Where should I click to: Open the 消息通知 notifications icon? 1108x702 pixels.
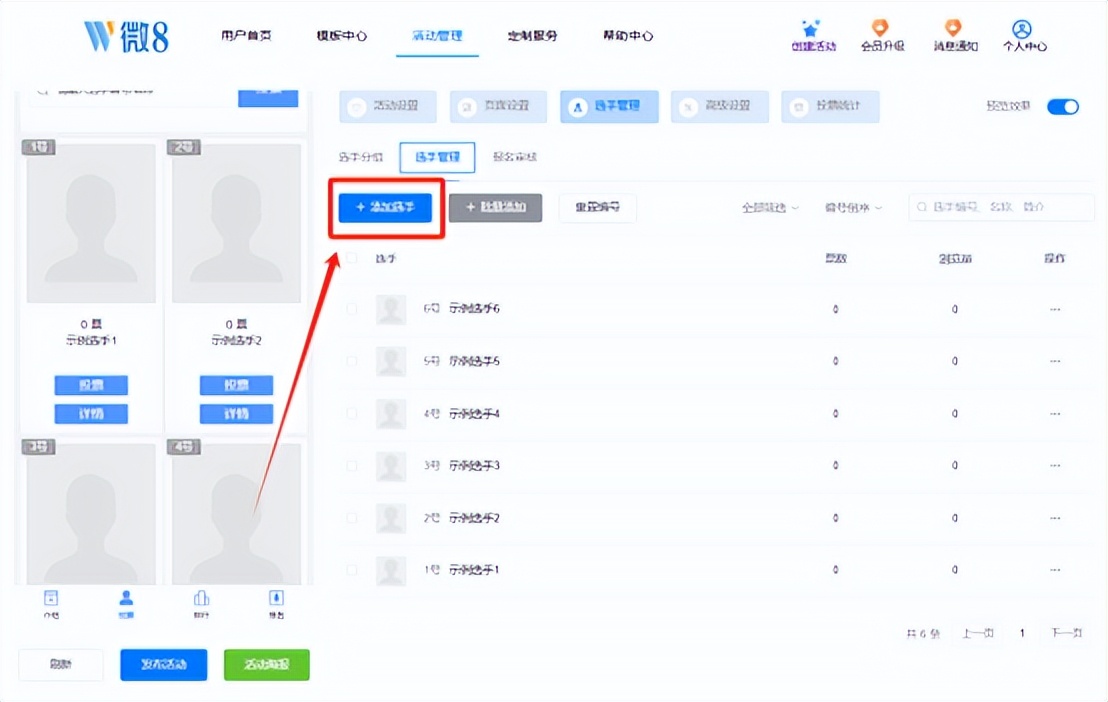pos(954,28)
